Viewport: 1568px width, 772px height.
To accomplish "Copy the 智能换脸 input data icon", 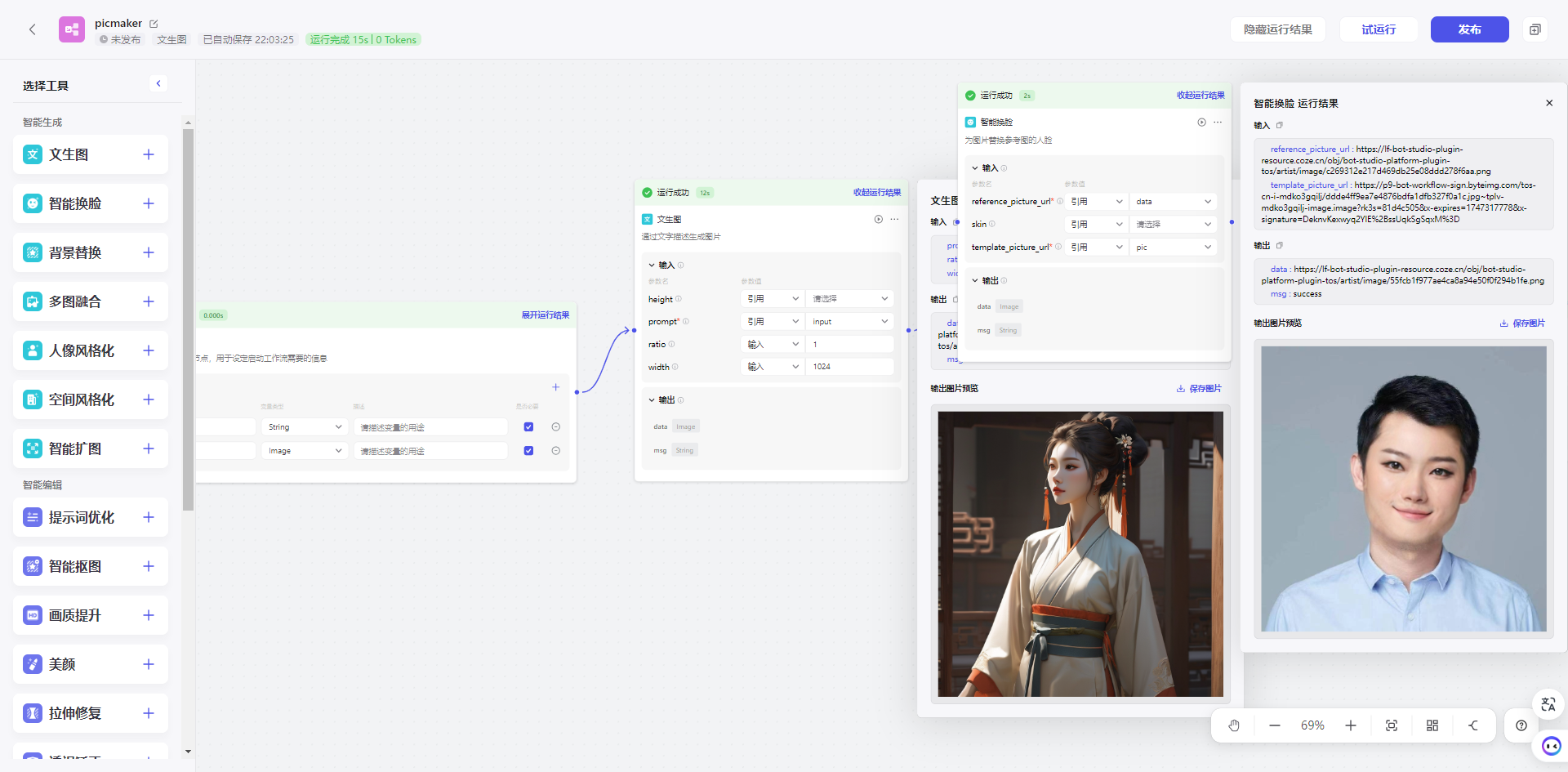I will [x=1280, y=126].
